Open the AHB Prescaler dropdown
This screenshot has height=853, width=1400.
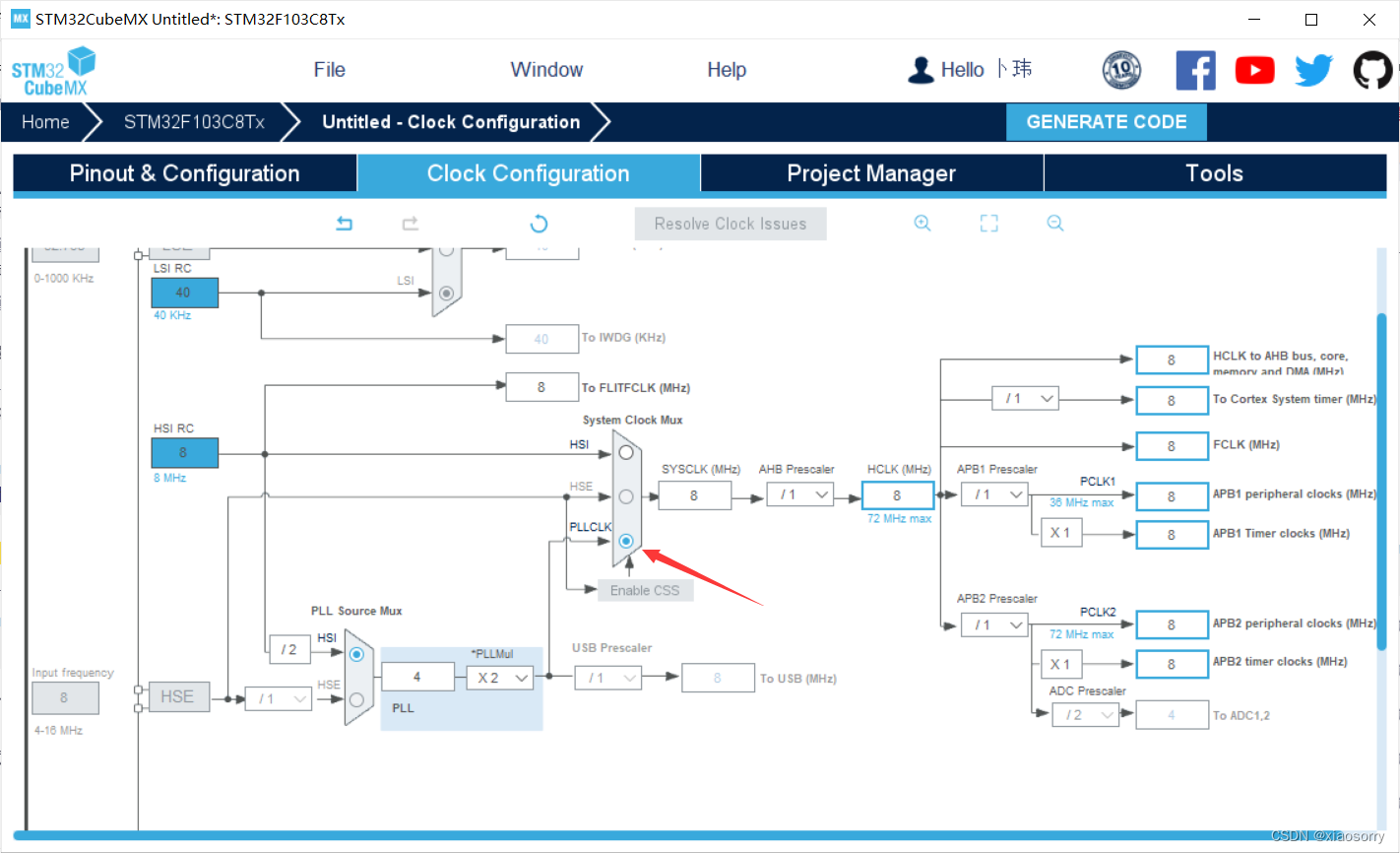(x=800, y=494)
